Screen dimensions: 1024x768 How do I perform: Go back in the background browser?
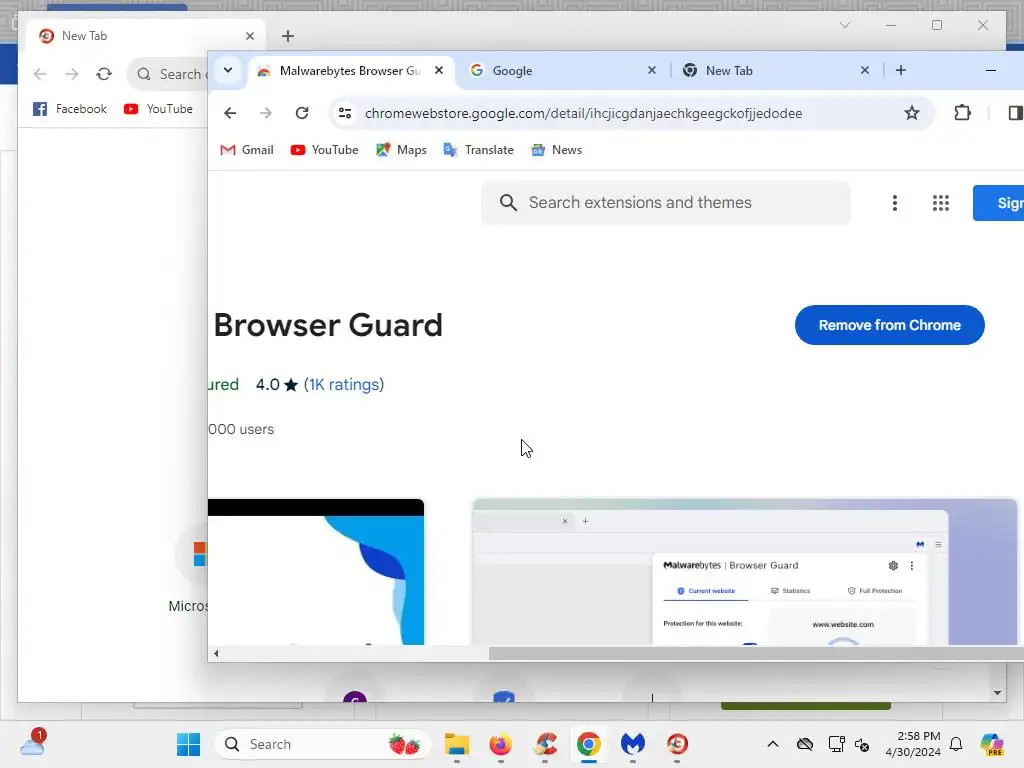[x=40, y=74]
